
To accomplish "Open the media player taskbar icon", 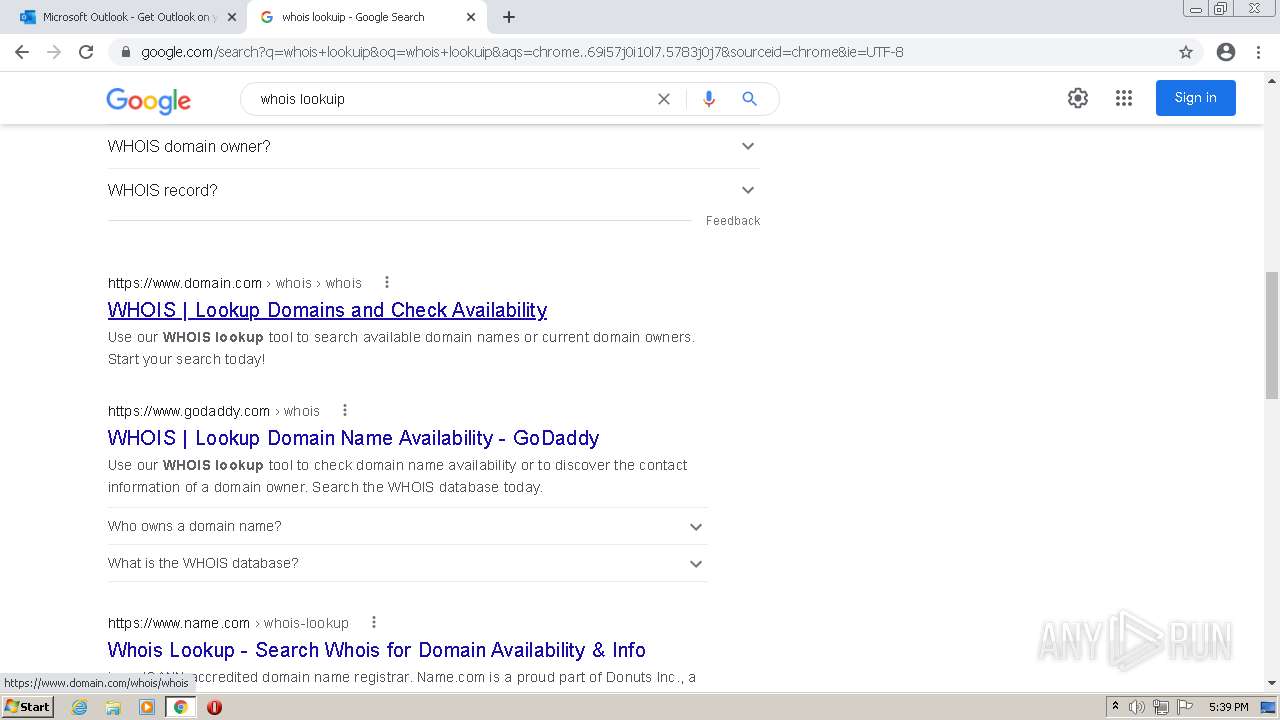I will 147,707.
